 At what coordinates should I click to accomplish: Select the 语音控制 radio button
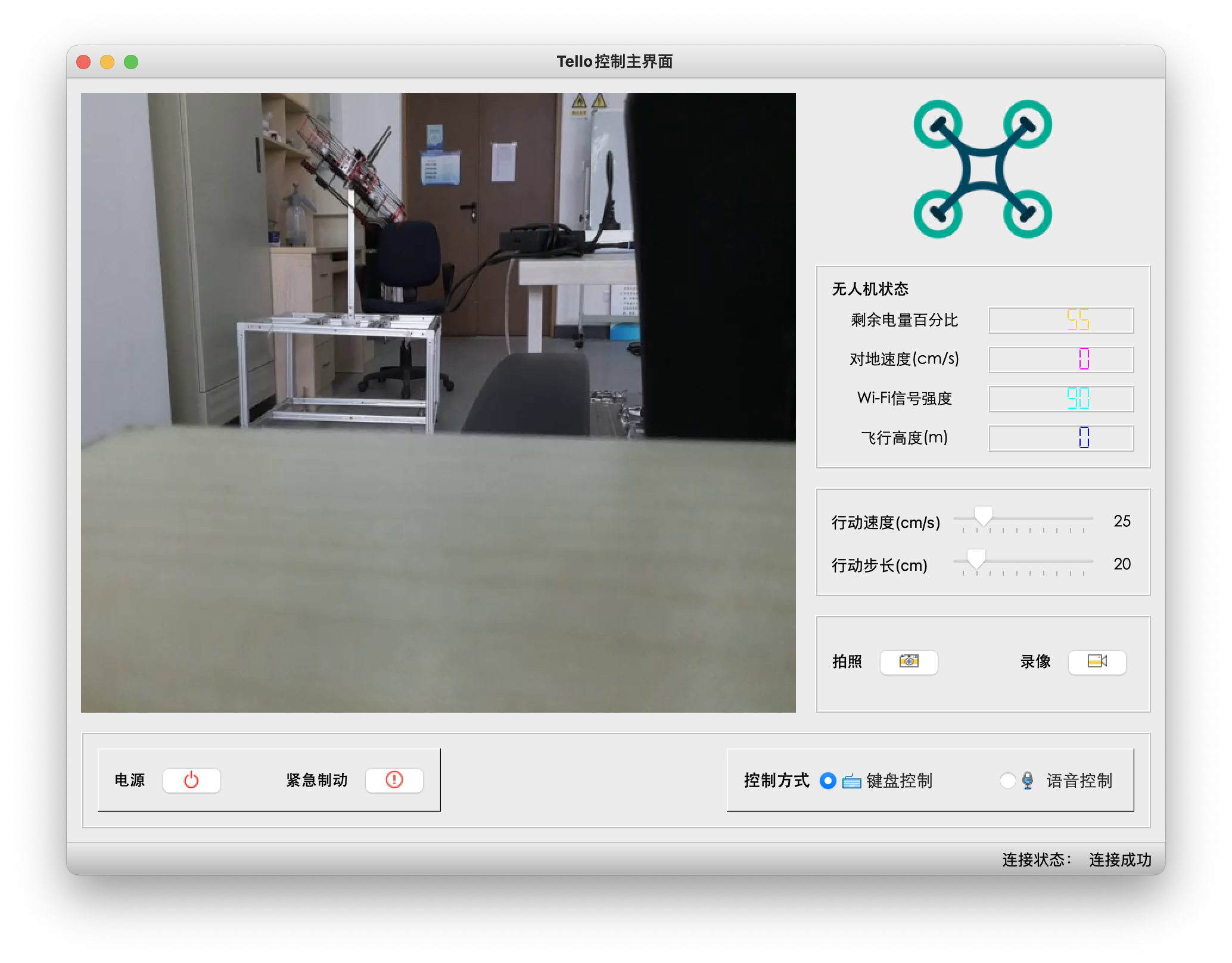click(1007, 781)
